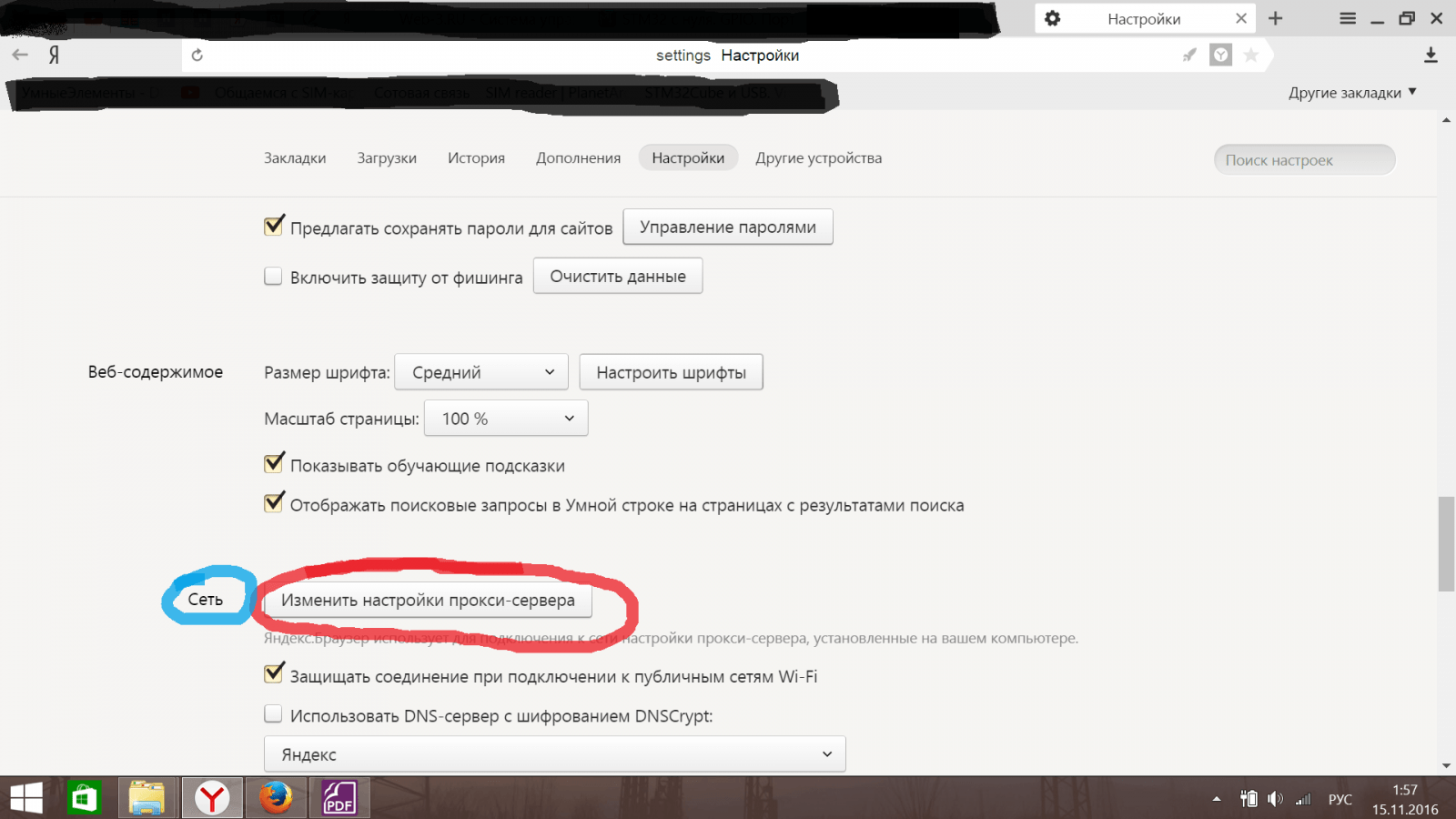Image resolution: width=1456 pixels, height=819 pixels.
Task: Click the scrollbar down arrow
Action: coord(1446,766)
